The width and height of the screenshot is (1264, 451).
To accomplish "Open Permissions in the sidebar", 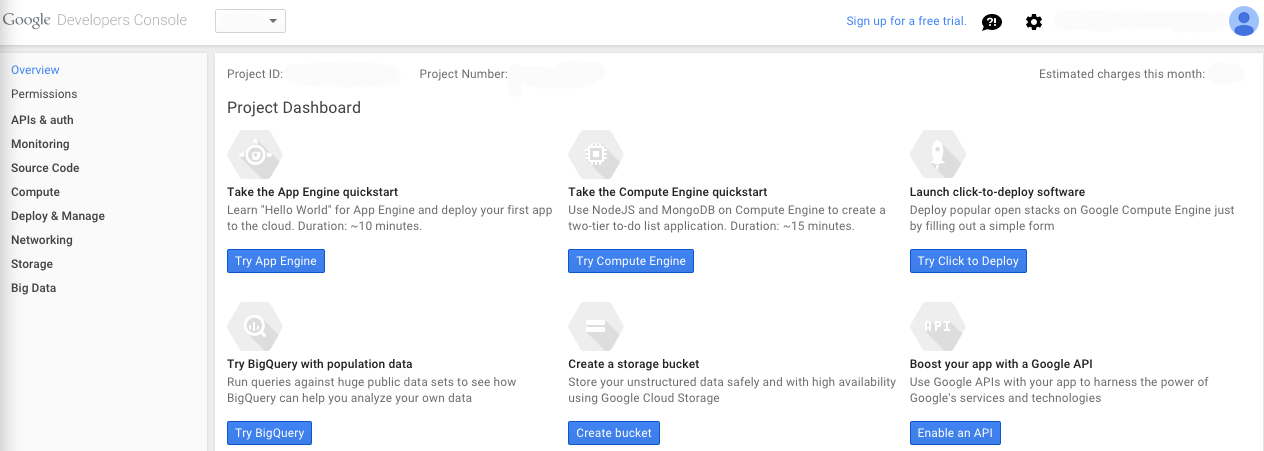I will pyautogui.click(x=44, y=94).
